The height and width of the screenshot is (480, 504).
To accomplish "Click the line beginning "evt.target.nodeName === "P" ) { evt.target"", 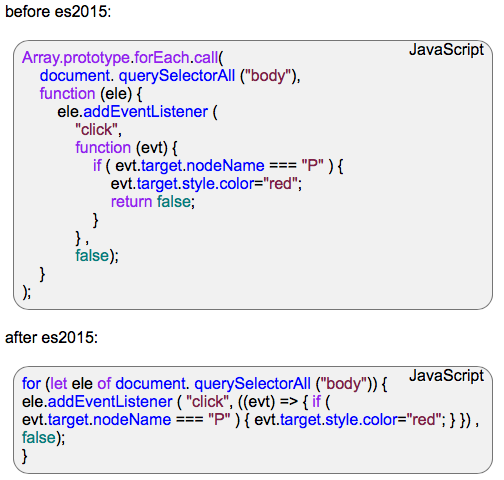I will pyautogui.click(x=250, y=420).
